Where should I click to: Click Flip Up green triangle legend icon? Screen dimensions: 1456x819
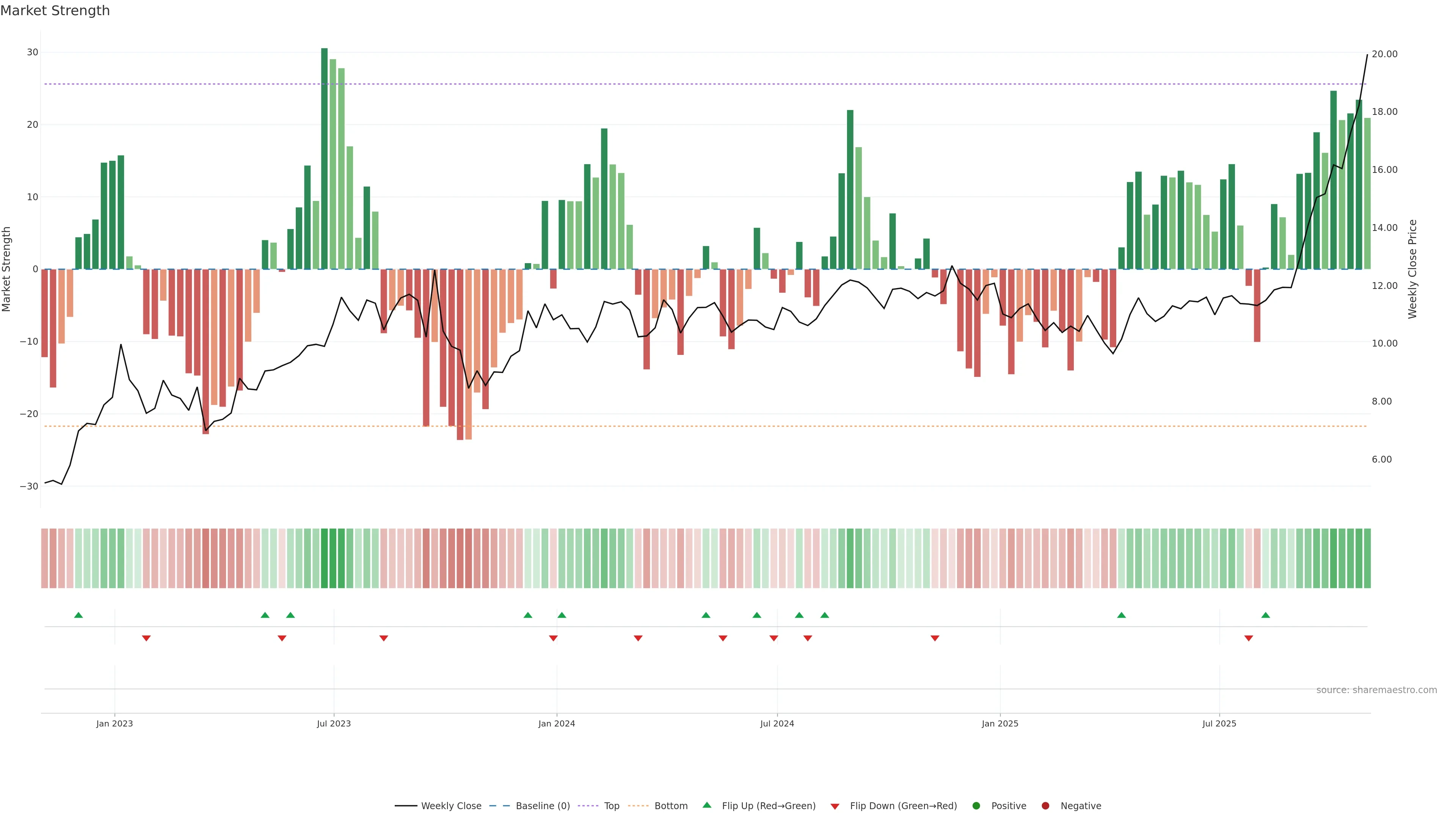[706, 805]
